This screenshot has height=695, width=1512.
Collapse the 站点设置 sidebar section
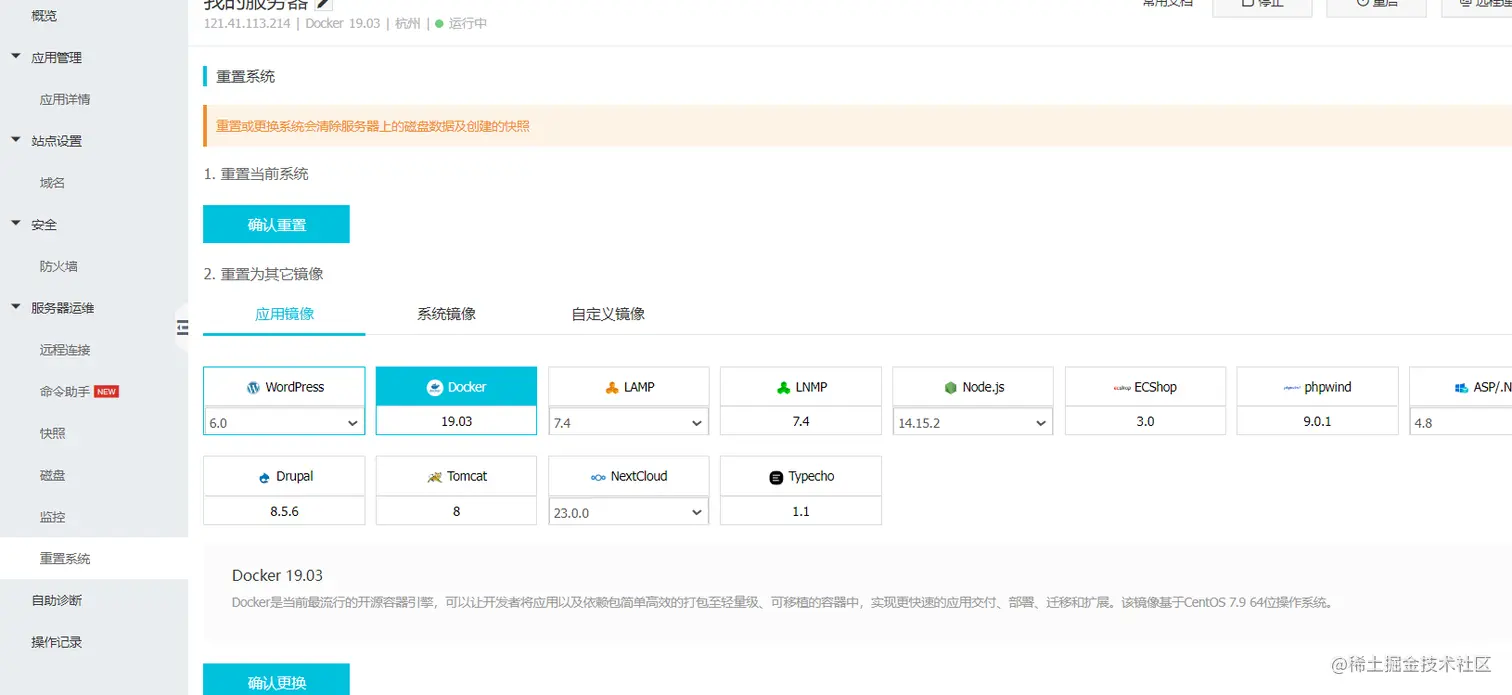15,140
